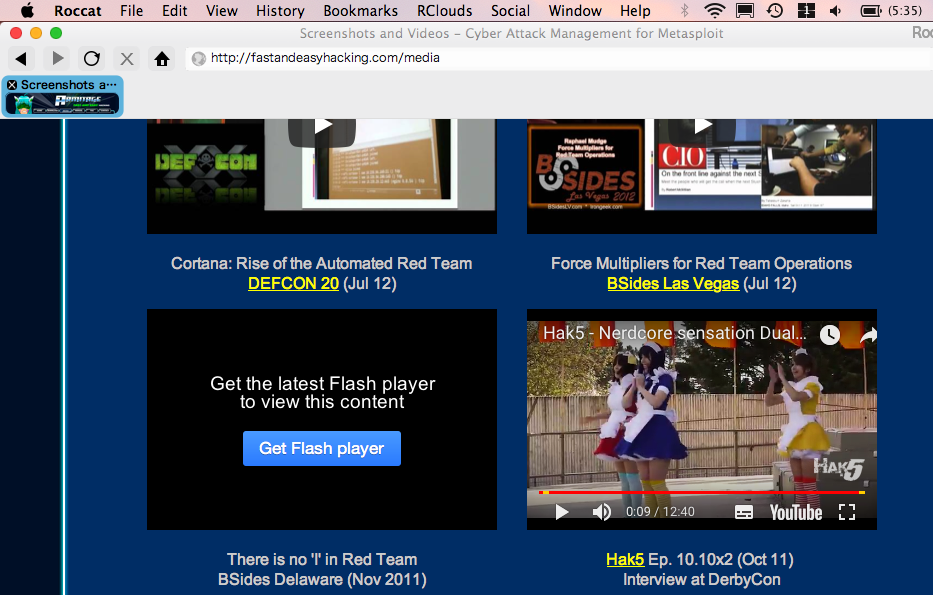Open the History menu
The width and height of the screenshot is (933, 595).
coord(280,11)
